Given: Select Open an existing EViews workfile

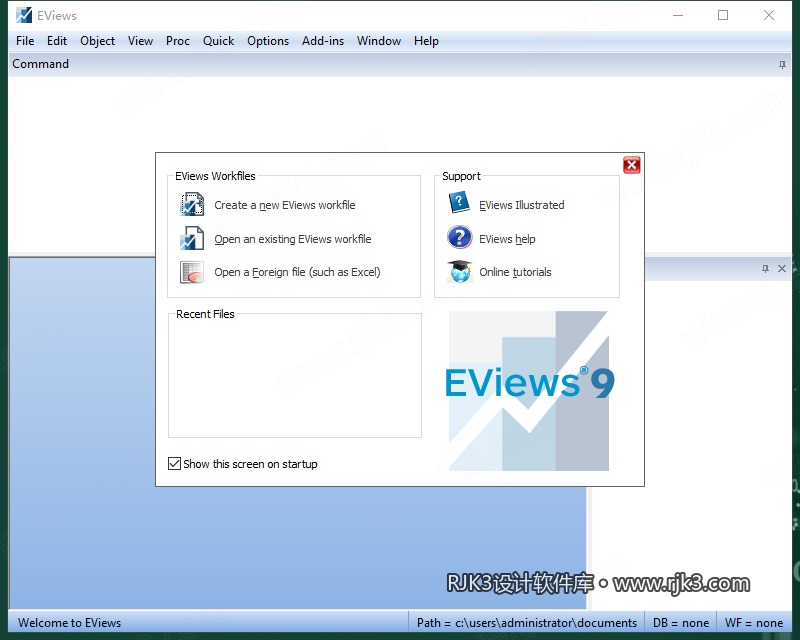Looking at the screenshot, I should [x=293, y=239].
